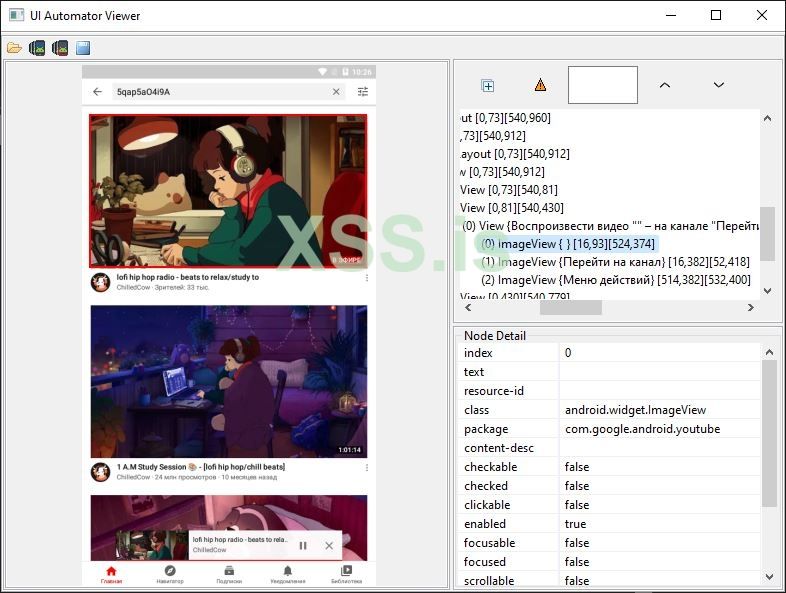Click the 1 A.M Study Session thumbnail
This screenshot has width=786, height=593.
(x=229, y=381)
